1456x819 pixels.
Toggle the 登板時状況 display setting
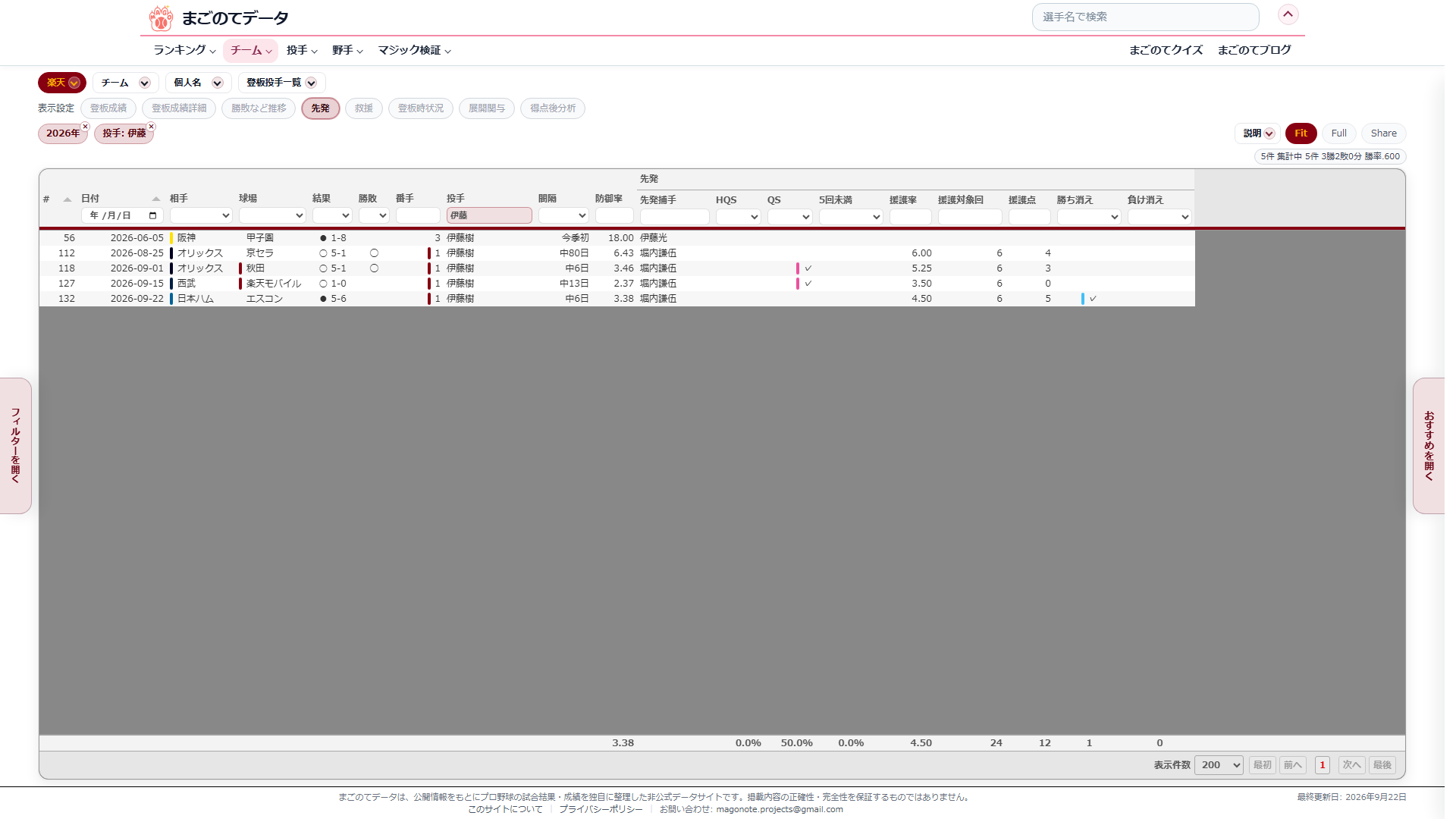(x=421, y=108)
